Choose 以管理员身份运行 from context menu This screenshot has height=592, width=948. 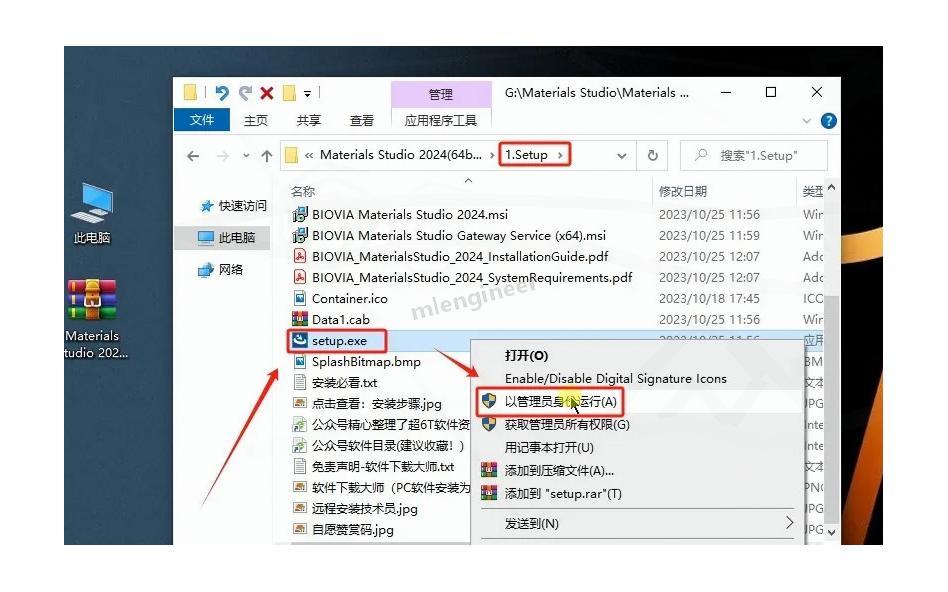pyautogui.click(x=560, y=401)
